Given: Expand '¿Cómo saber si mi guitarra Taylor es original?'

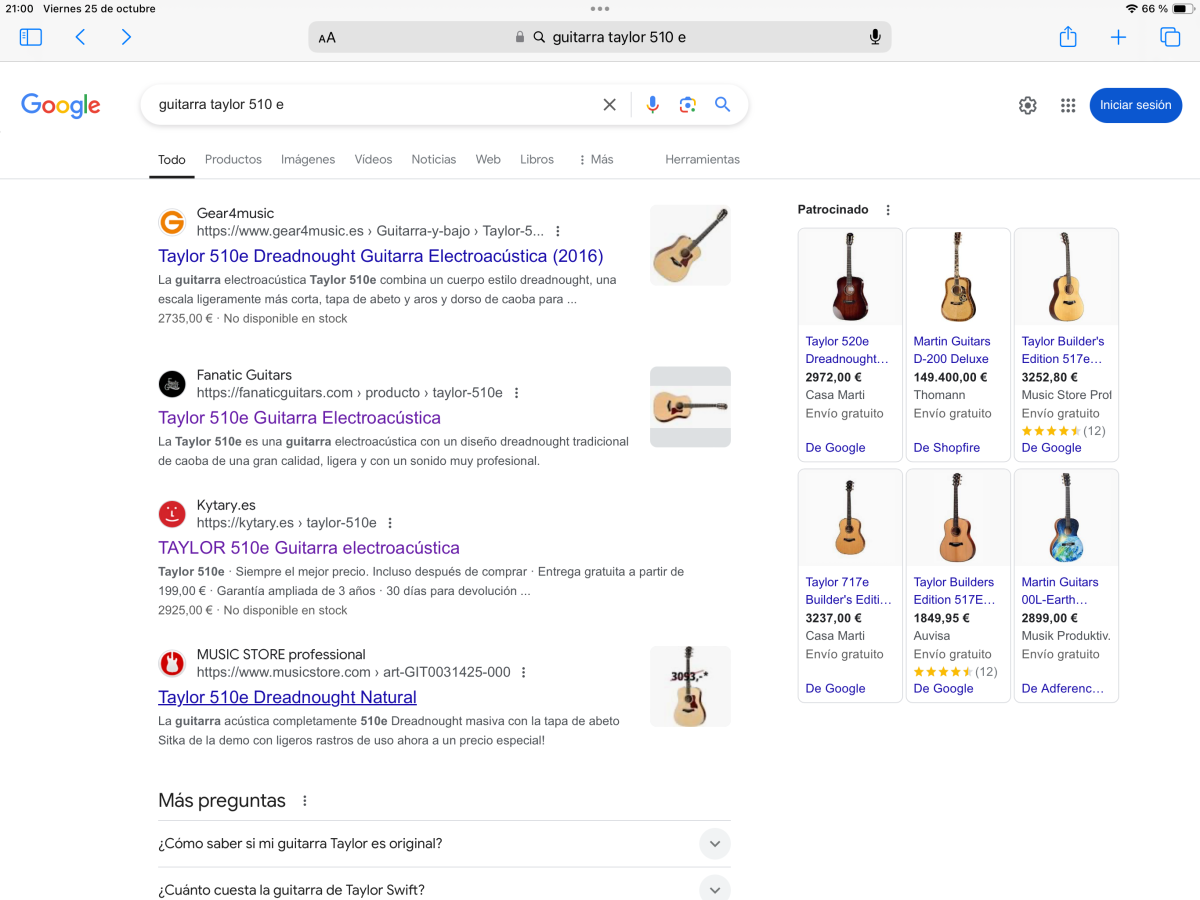Looking at the screenshot, I should pos(714,844).
